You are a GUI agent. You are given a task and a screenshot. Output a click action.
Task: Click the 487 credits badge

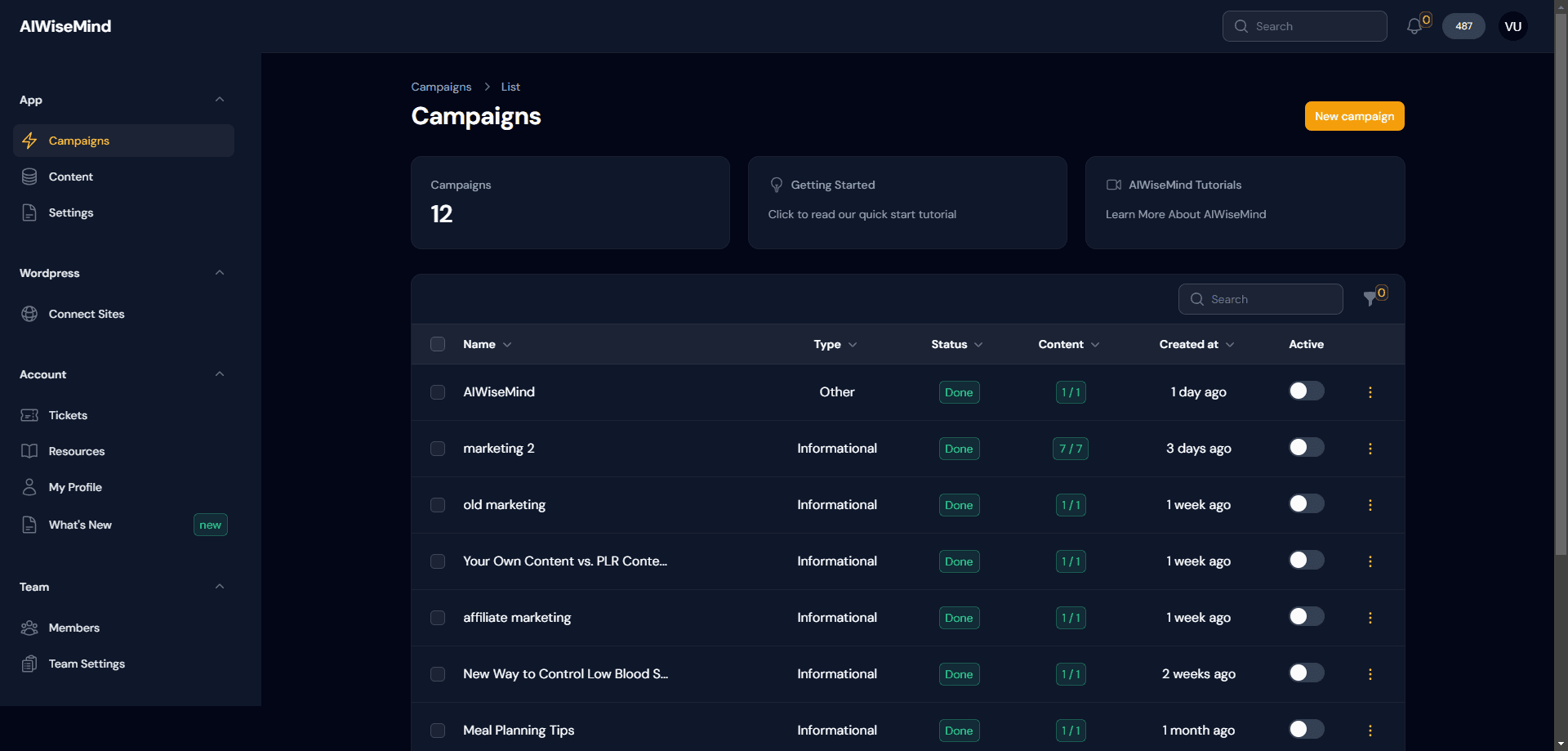tap(1463, 26)
